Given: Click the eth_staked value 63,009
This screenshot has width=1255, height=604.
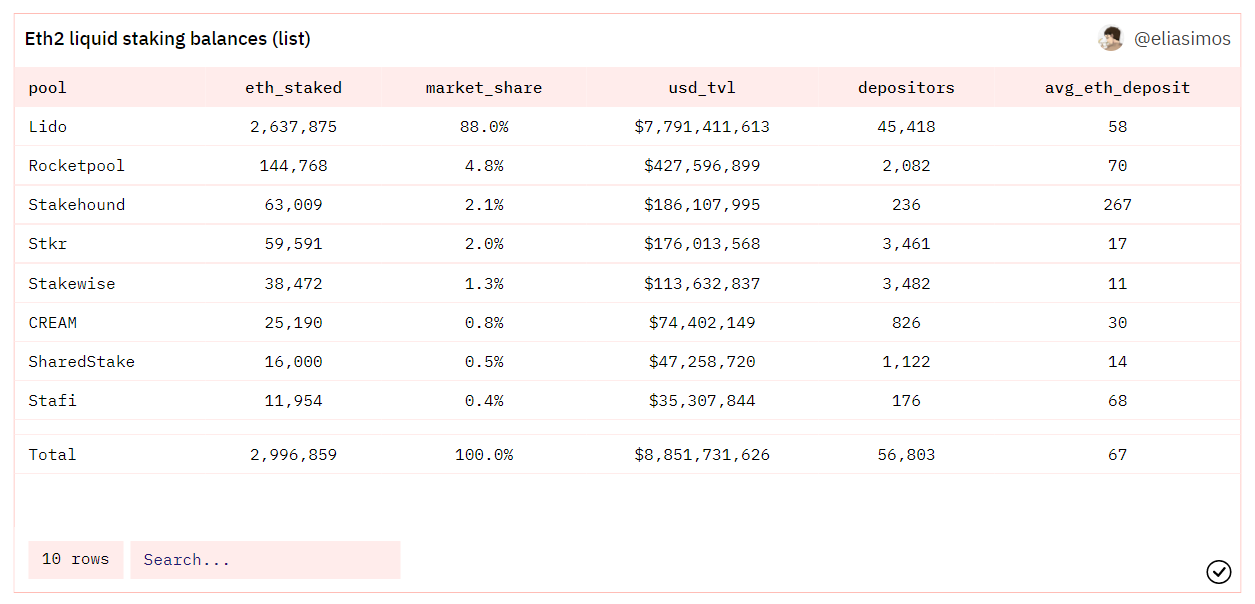Looking at the screenshot, I should click(x=294, y=205).
